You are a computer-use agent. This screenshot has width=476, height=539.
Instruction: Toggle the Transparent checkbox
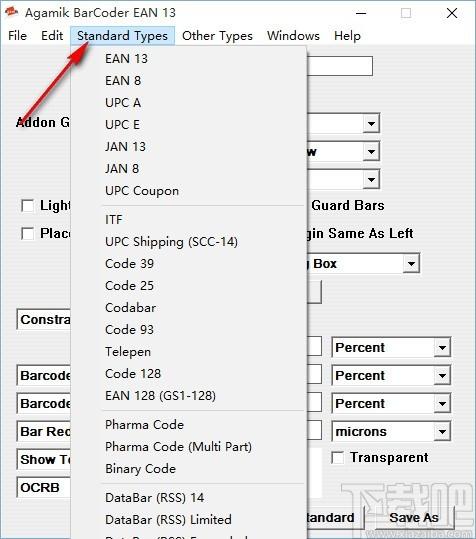(337, 458)
